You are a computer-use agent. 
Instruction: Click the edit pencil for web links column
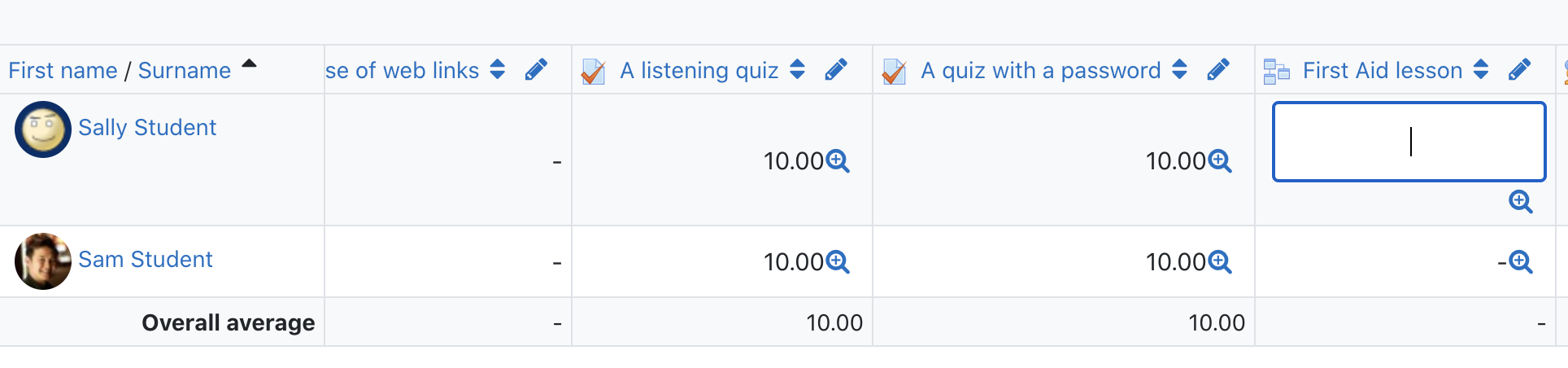pos(536,70)
